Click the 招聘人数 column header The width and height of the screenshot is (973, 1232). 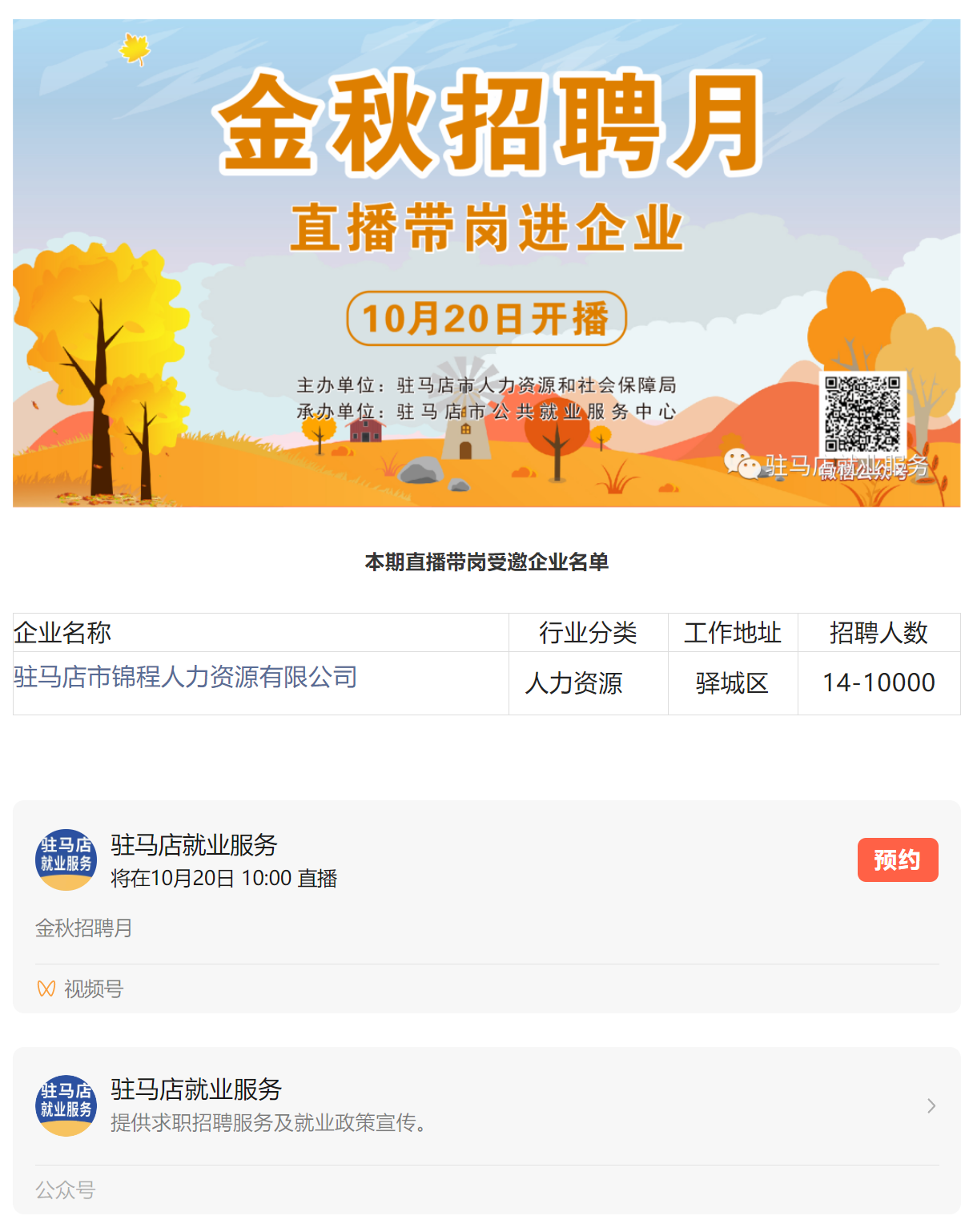click(879, 633)
